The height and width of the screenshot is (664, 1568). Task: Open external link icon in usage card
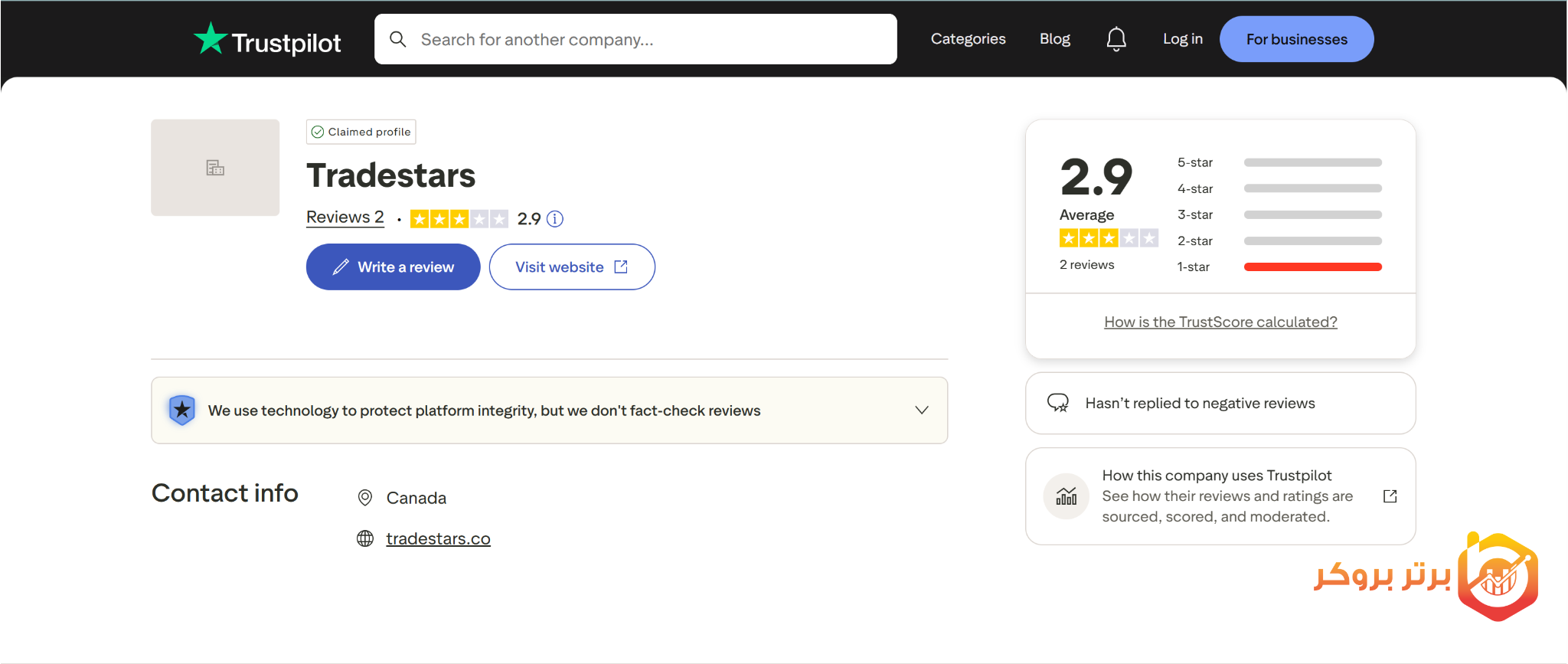coord(1390,496)
